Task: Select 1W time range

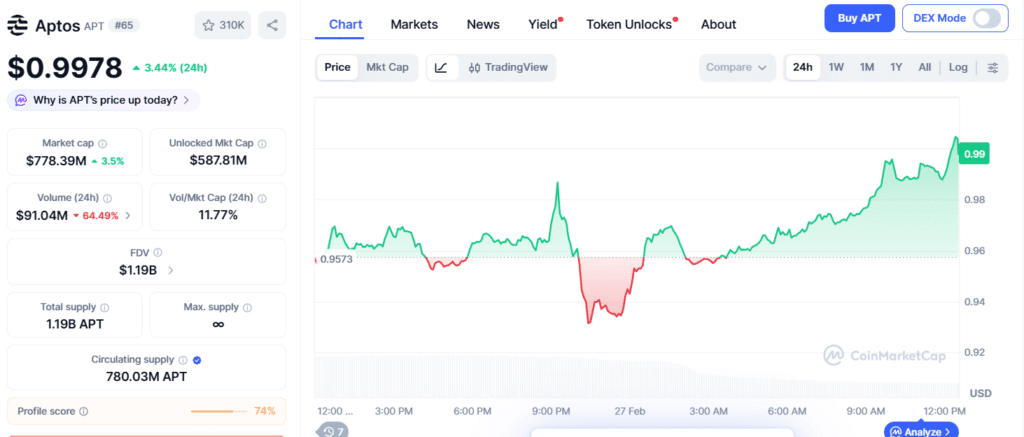Action: coord(836,67)
